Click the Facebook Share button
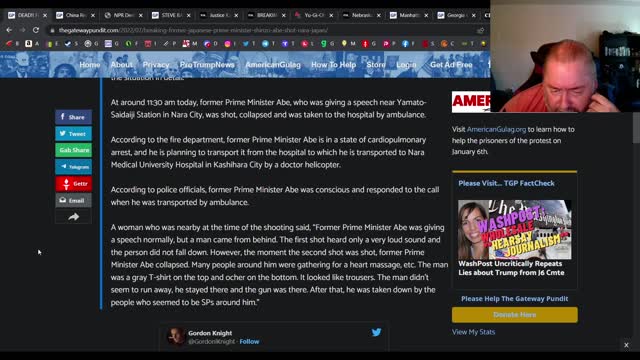640x360 pixels. pyautogui.click(x=73, y=117)
